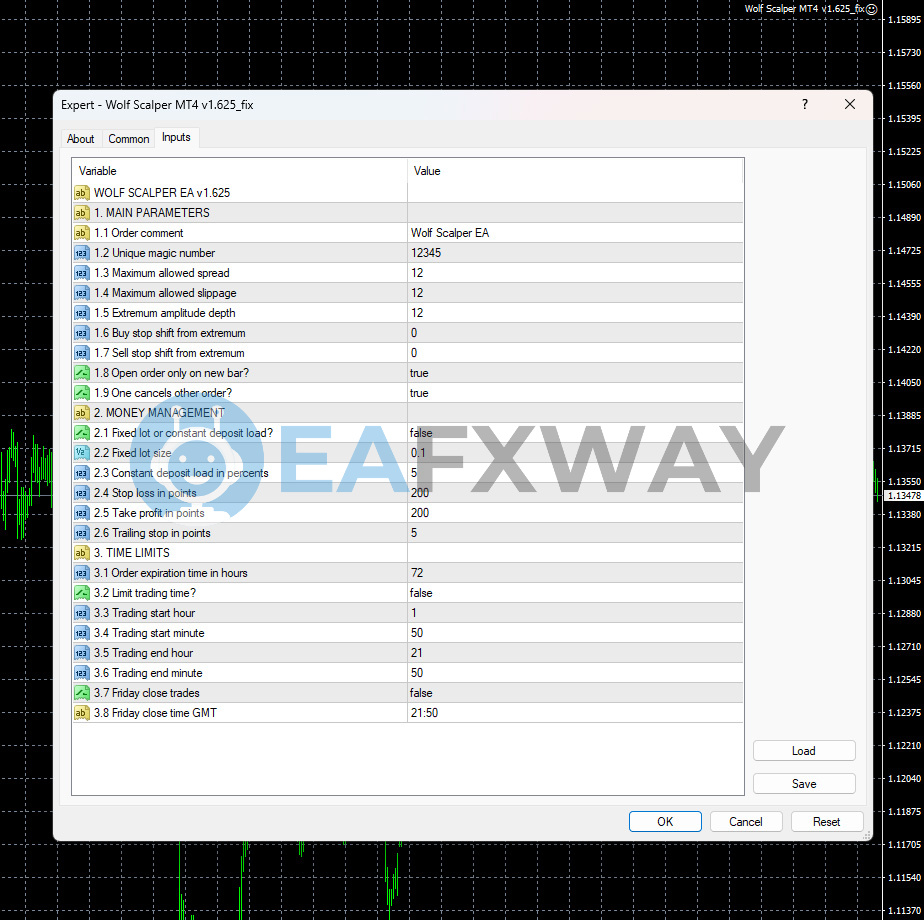Click boolean icon beside 2.1 Fixed lot or constant deposit
Image resolution: width=924 pixels, height=920 pixels.
click(x=81, y=433)
